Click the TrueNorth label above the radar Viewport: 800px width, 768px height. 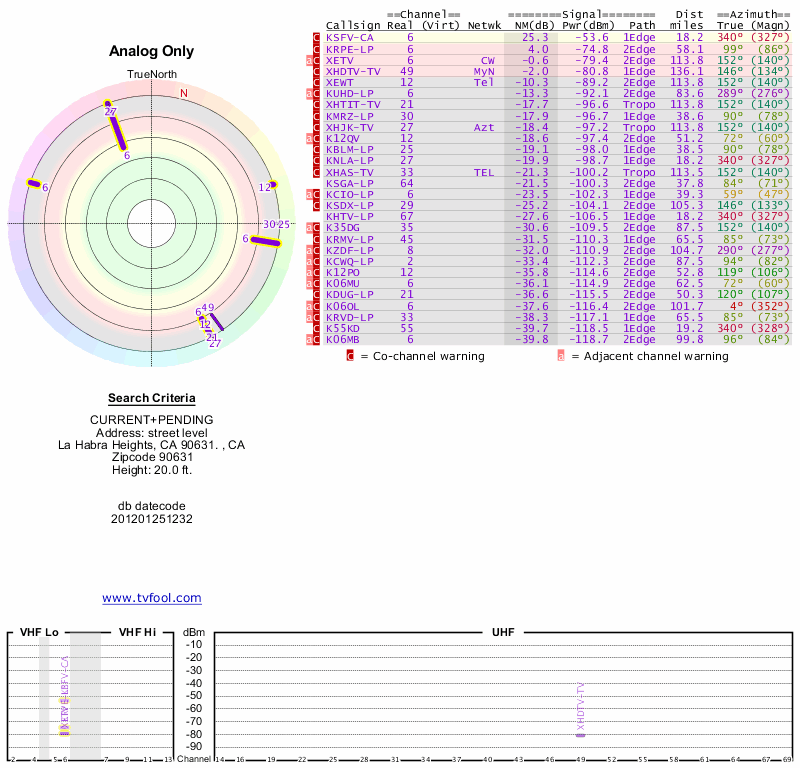click(x=151, y=76)
